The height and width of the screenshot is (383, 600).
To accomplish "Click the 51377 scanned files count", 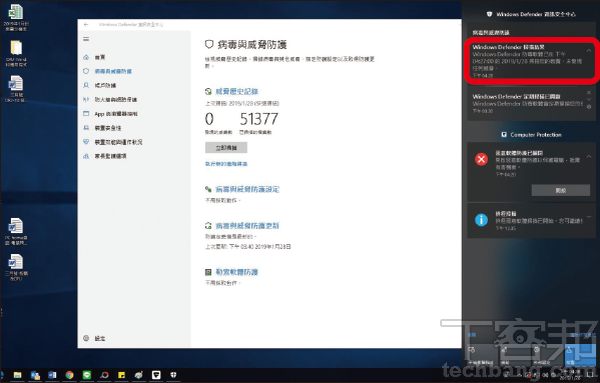I will [x=259, y=119].
